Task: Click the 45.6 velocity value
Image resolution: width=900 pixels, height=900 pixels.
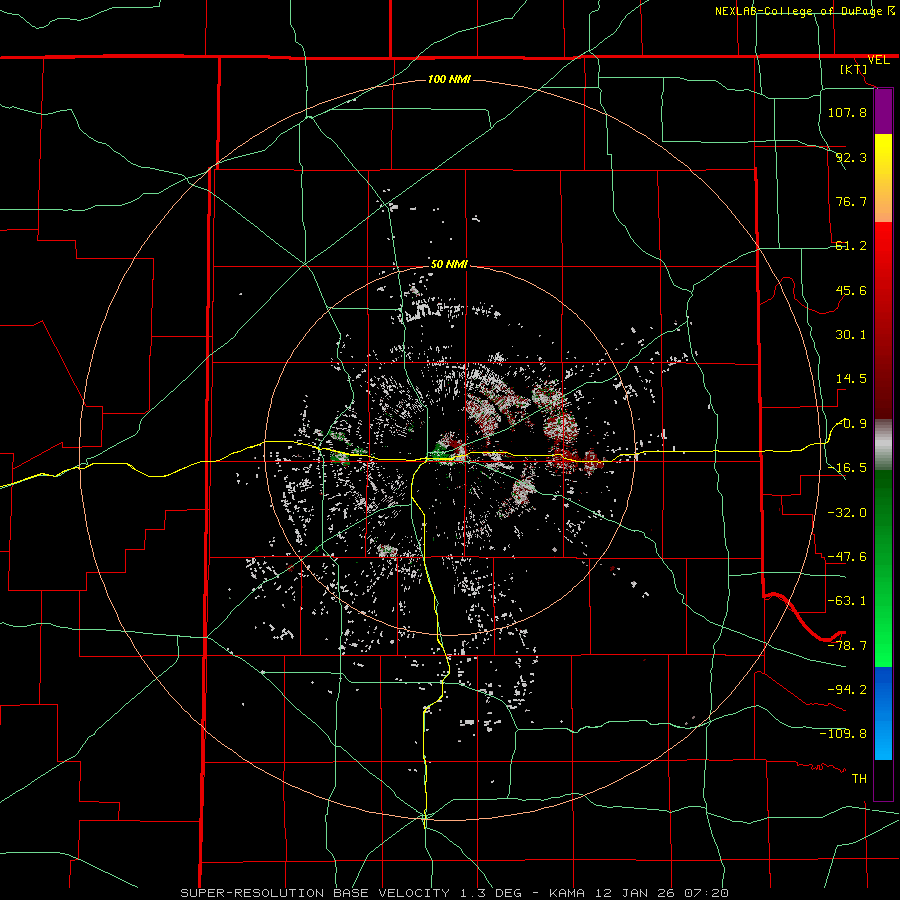Action: pos(851,290)
